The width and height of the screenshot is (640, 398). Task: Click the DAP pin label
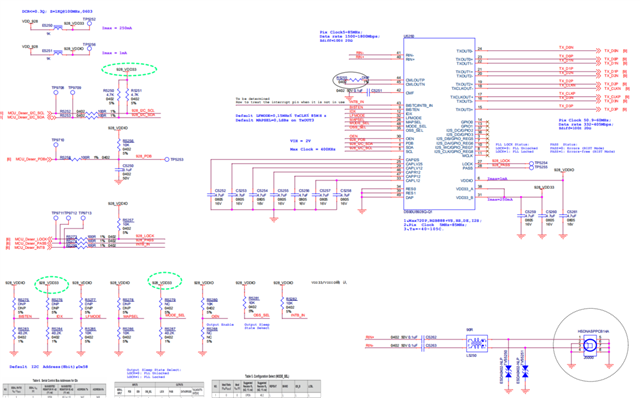[409, 198]
